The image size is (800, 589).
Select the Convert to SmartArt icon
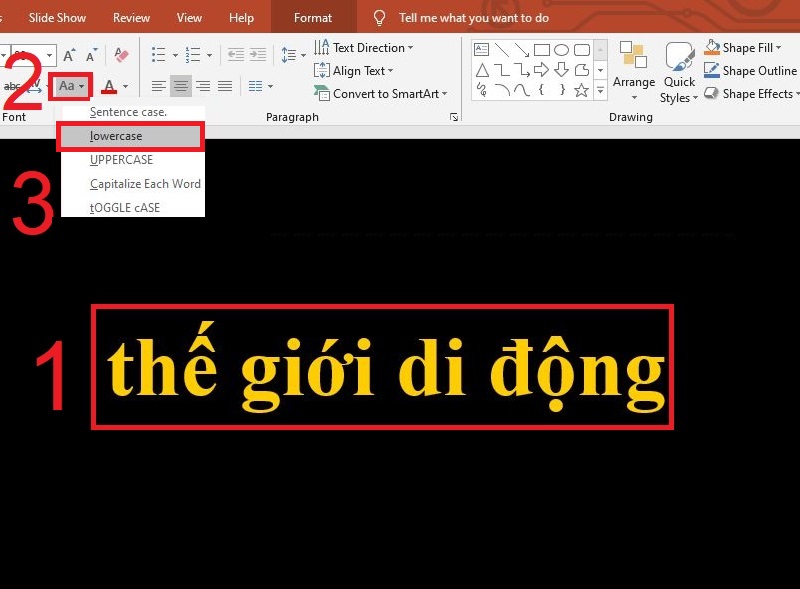click(325, 93)
